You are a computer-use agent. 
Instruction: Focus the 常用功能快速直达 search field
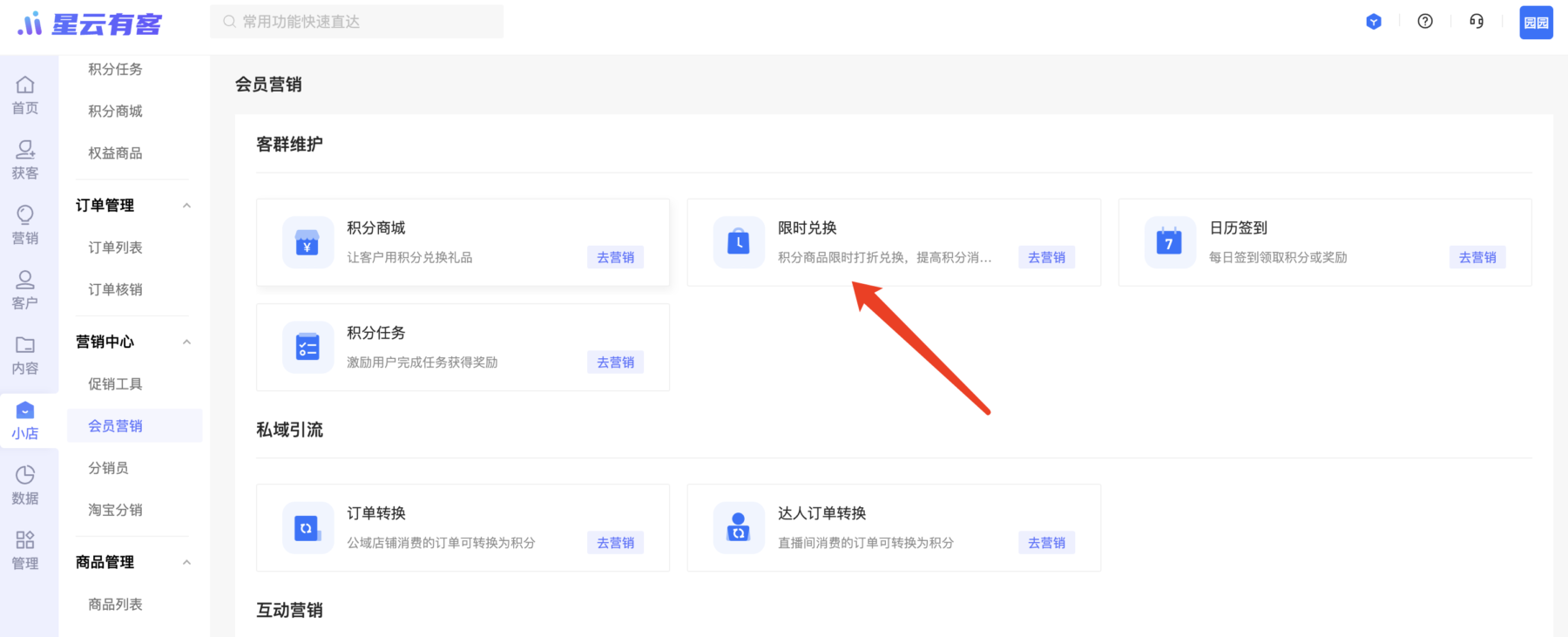(x=356, y=22)
